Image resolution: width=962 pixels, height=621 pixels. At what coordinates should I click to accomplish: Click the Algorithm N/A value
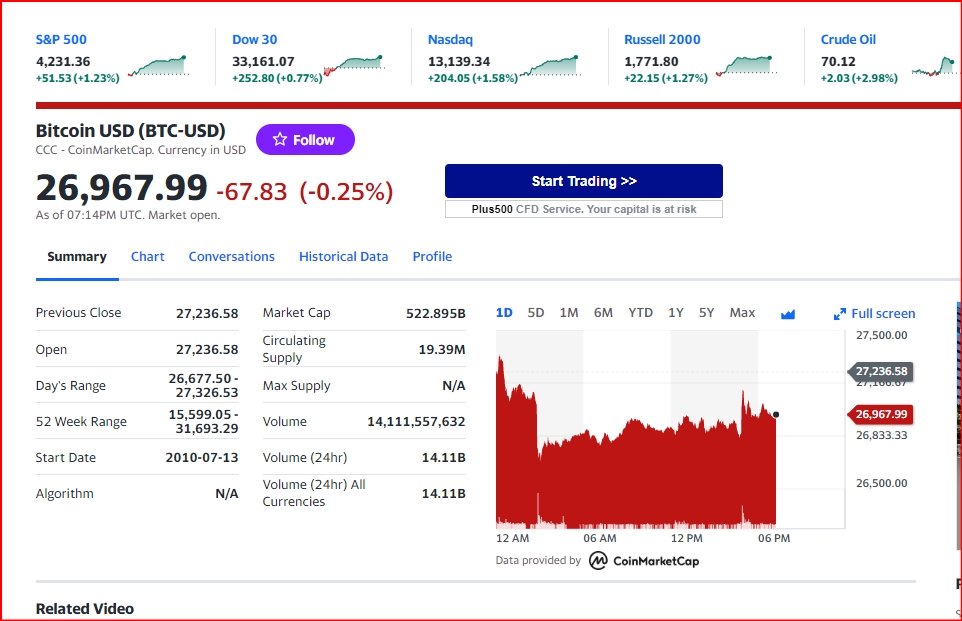[226, 493]
